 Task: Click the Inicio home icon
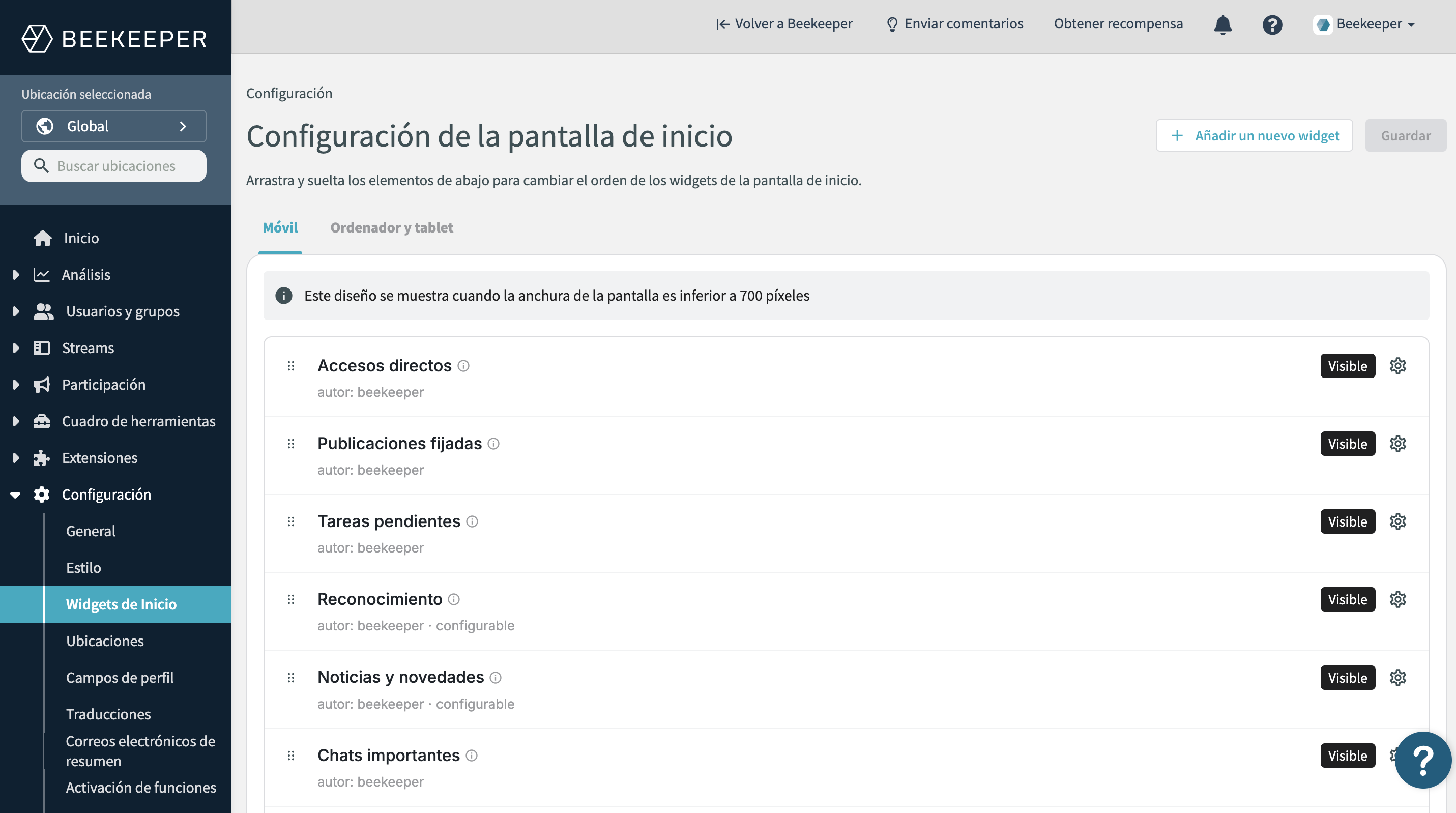(x=42, y=238)
